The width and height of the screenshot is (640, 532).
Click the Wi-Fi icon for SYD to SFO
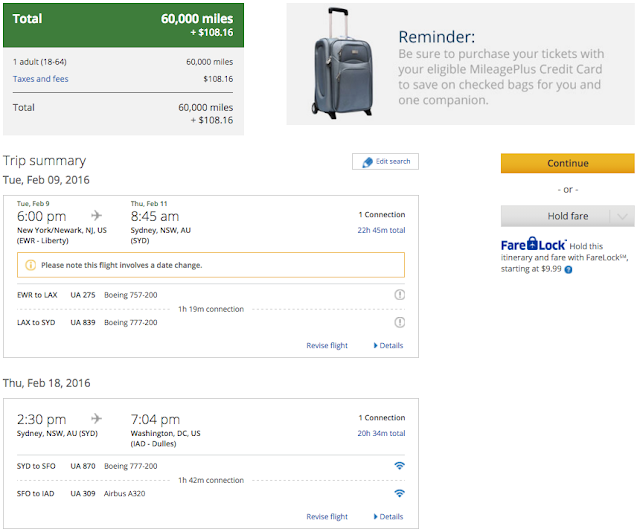pos(399,466)
